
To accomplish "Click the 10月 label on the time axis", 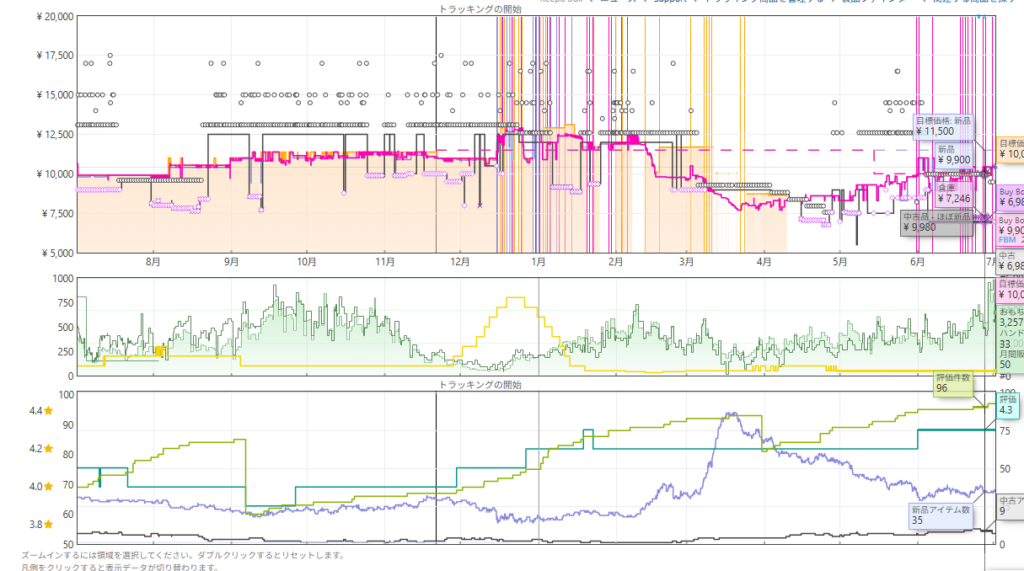I will click(x=306, y=261).
